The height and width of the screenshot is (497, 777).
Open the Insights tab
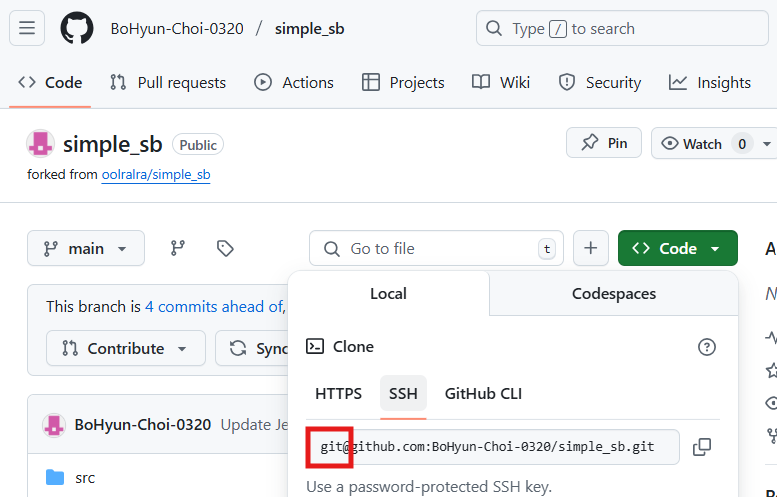coord(710,82)
